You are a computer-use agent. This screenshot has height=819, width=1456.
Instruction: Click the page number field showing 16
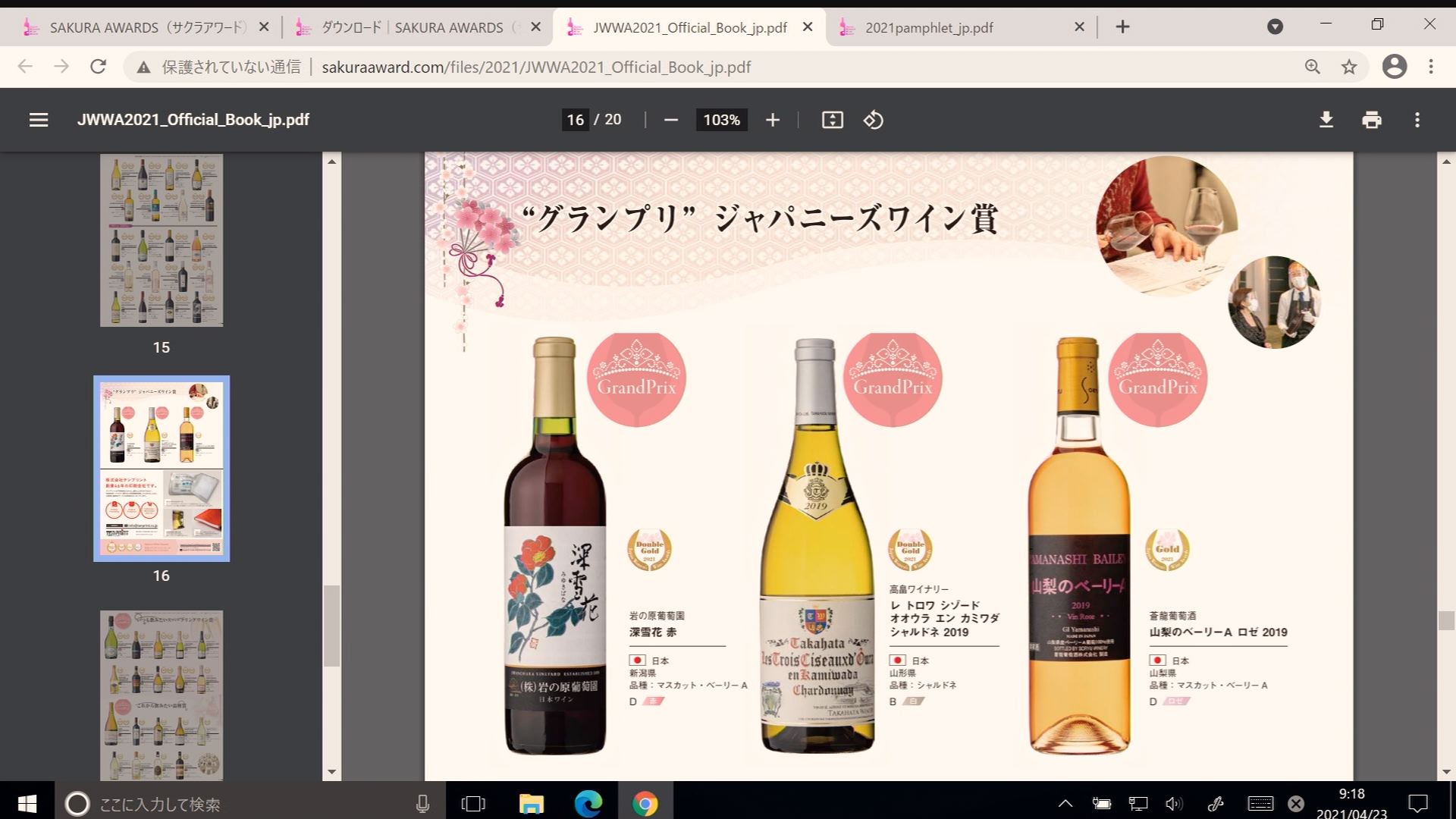coord(576,120)
